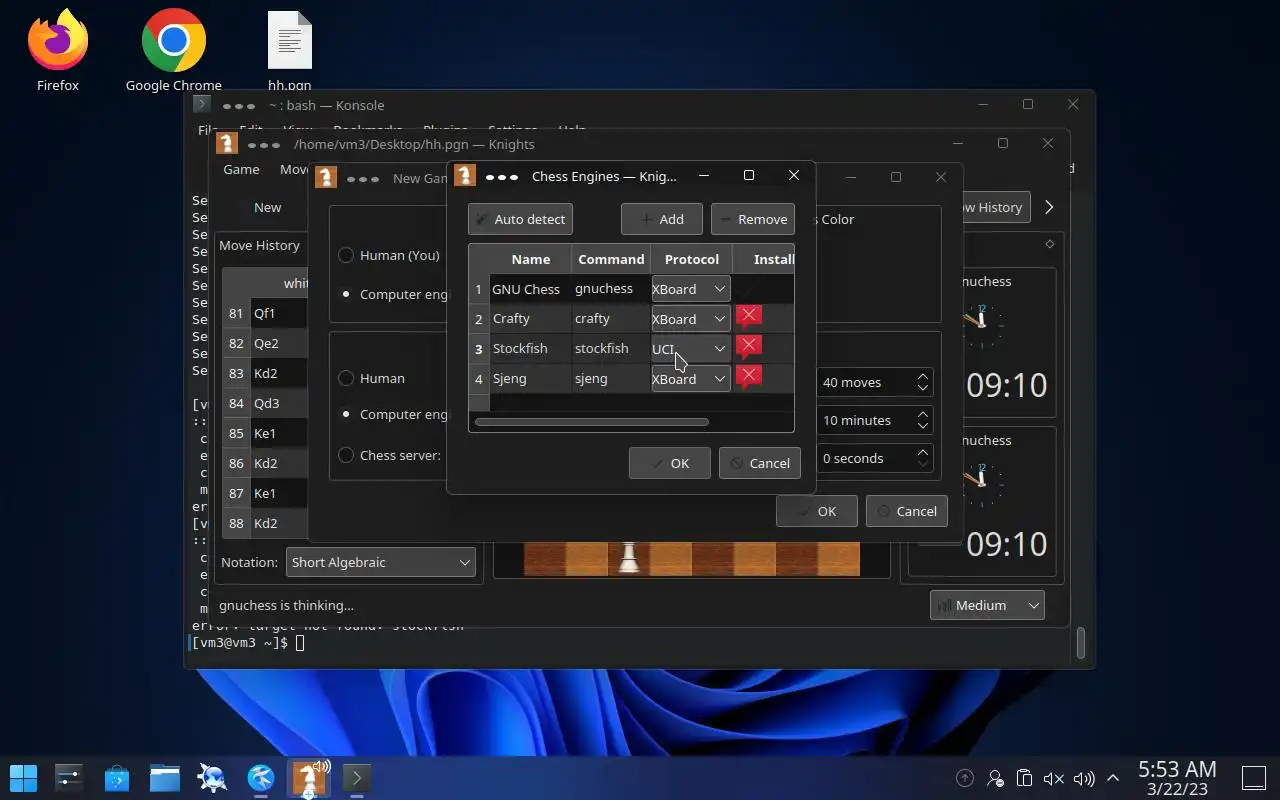The width and height of the screenshot is (1280, 800).
Task: Click OK in New Game dialog
Action: pyautogui.click(x=817, y=511)
